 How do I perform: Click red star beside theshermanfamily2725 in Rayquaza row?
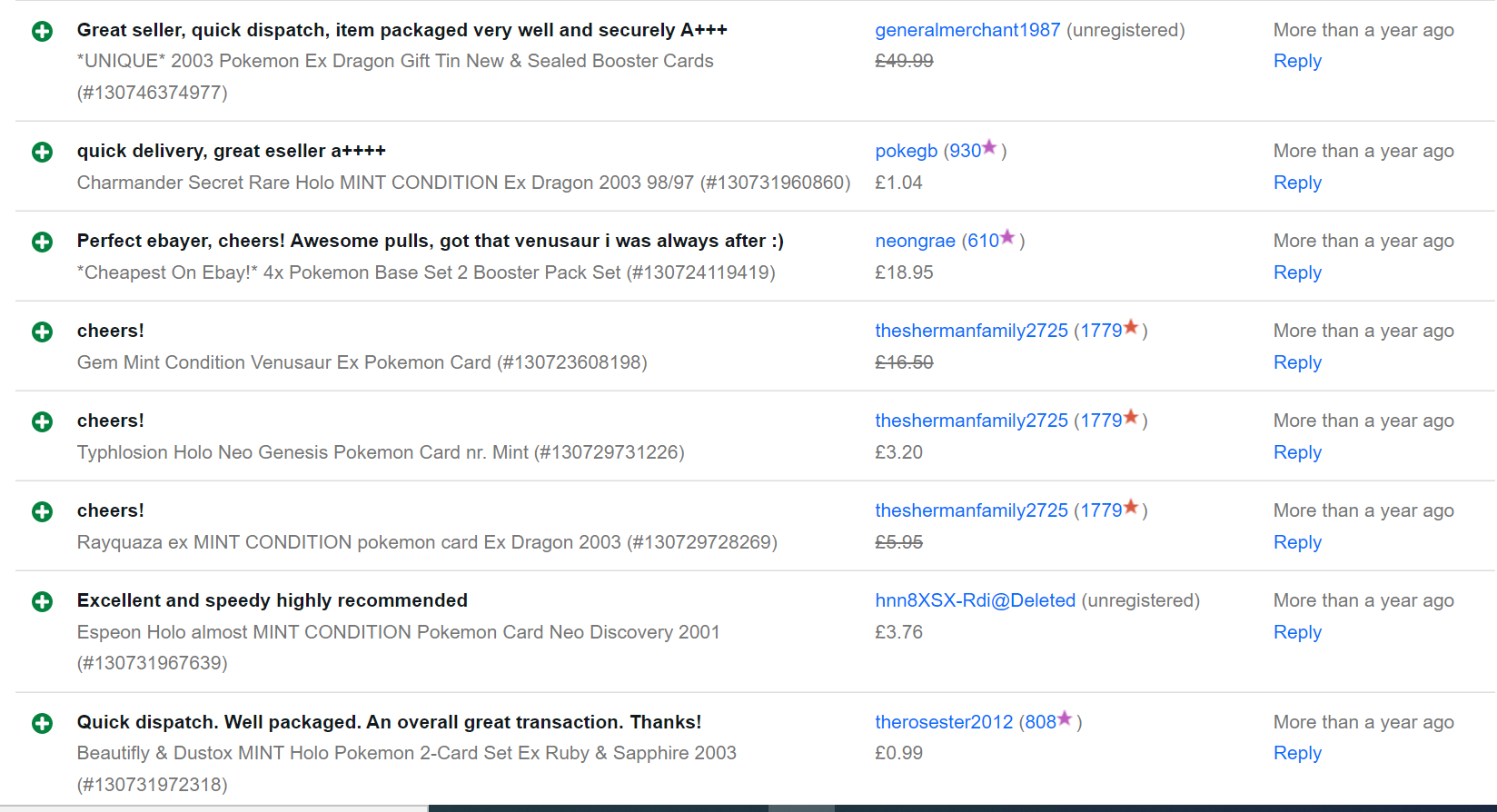point(1131,507)
